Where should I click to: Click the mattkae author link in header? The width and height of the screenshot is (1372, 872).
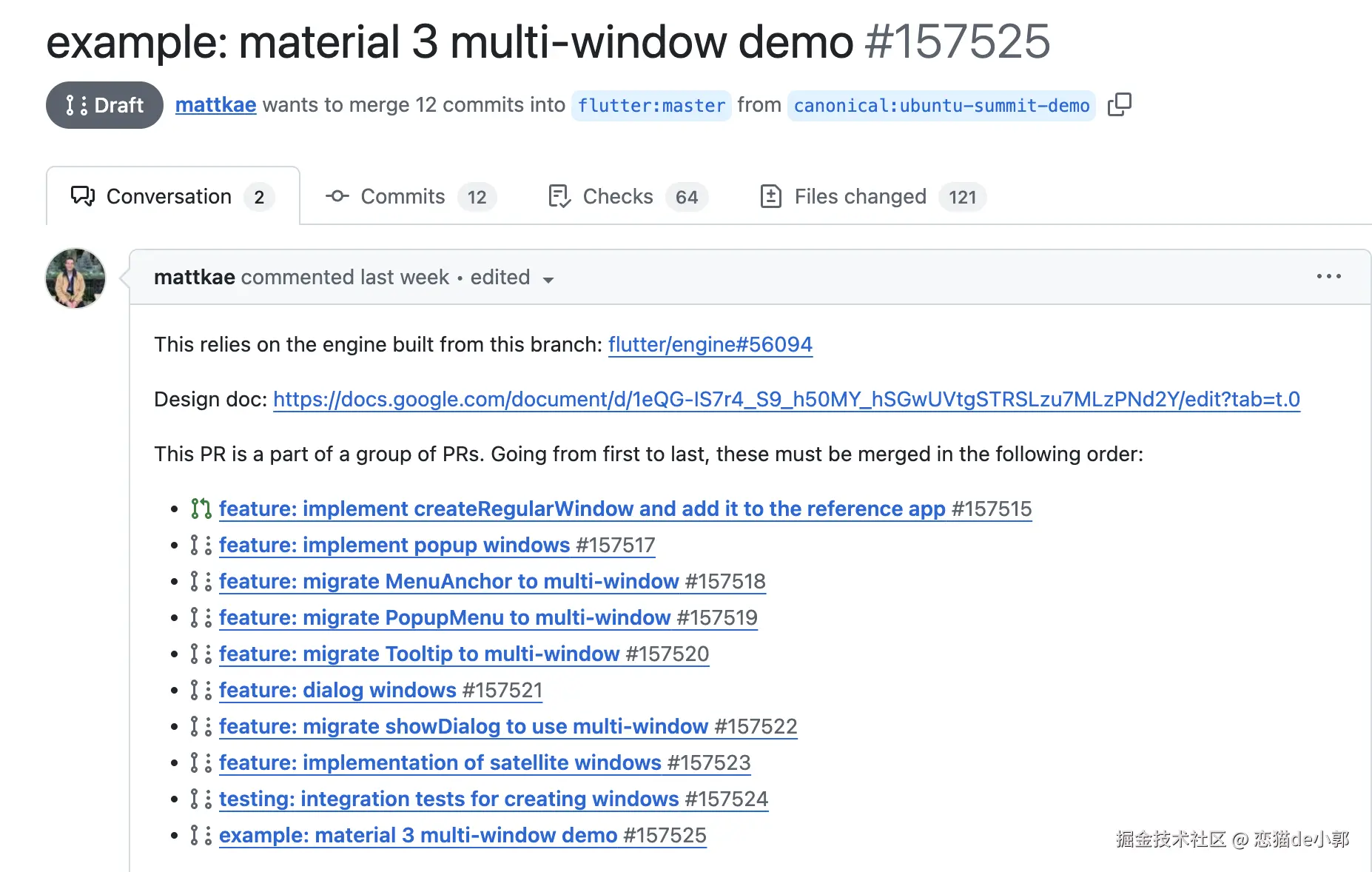point(215,104)
